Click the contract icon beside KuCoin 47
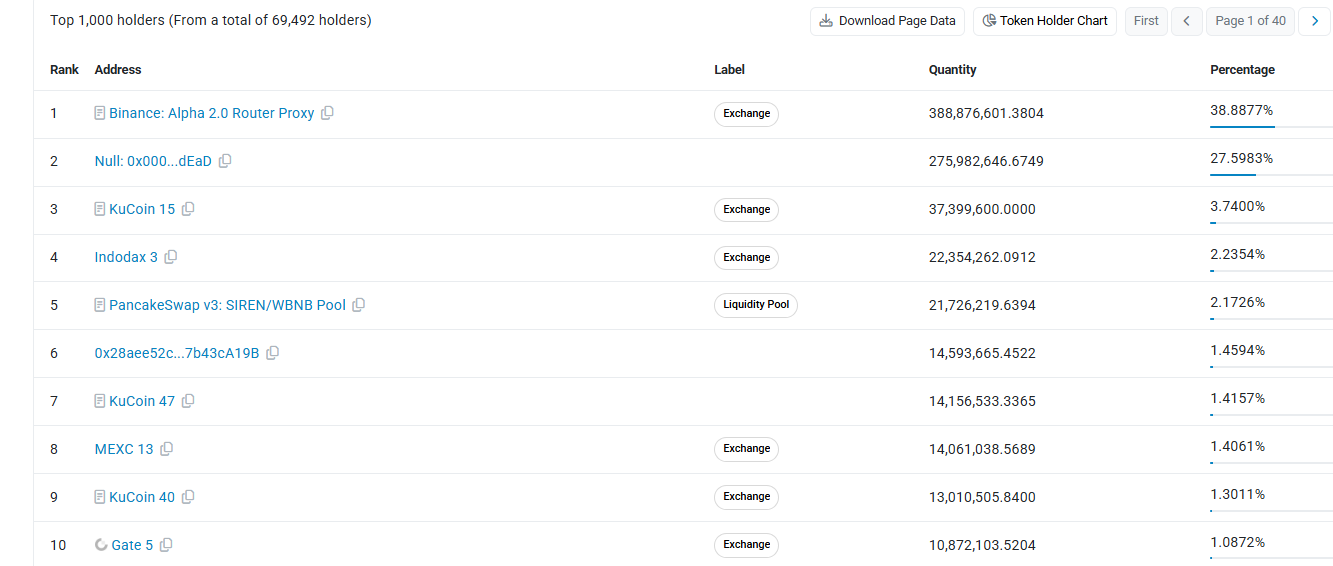This screenshot has width=1333, height=566. [x=100, y=401]
